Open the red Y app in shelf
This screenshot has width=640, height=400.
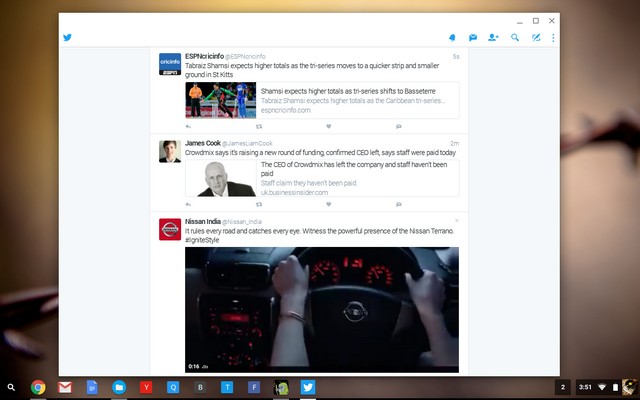click(146, 387)
